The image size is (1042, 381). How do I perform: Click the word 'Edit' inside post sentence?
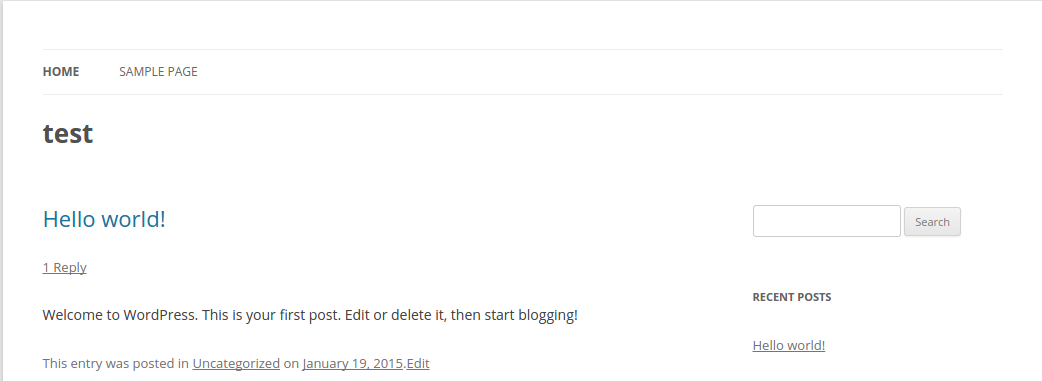coord(358,315)
